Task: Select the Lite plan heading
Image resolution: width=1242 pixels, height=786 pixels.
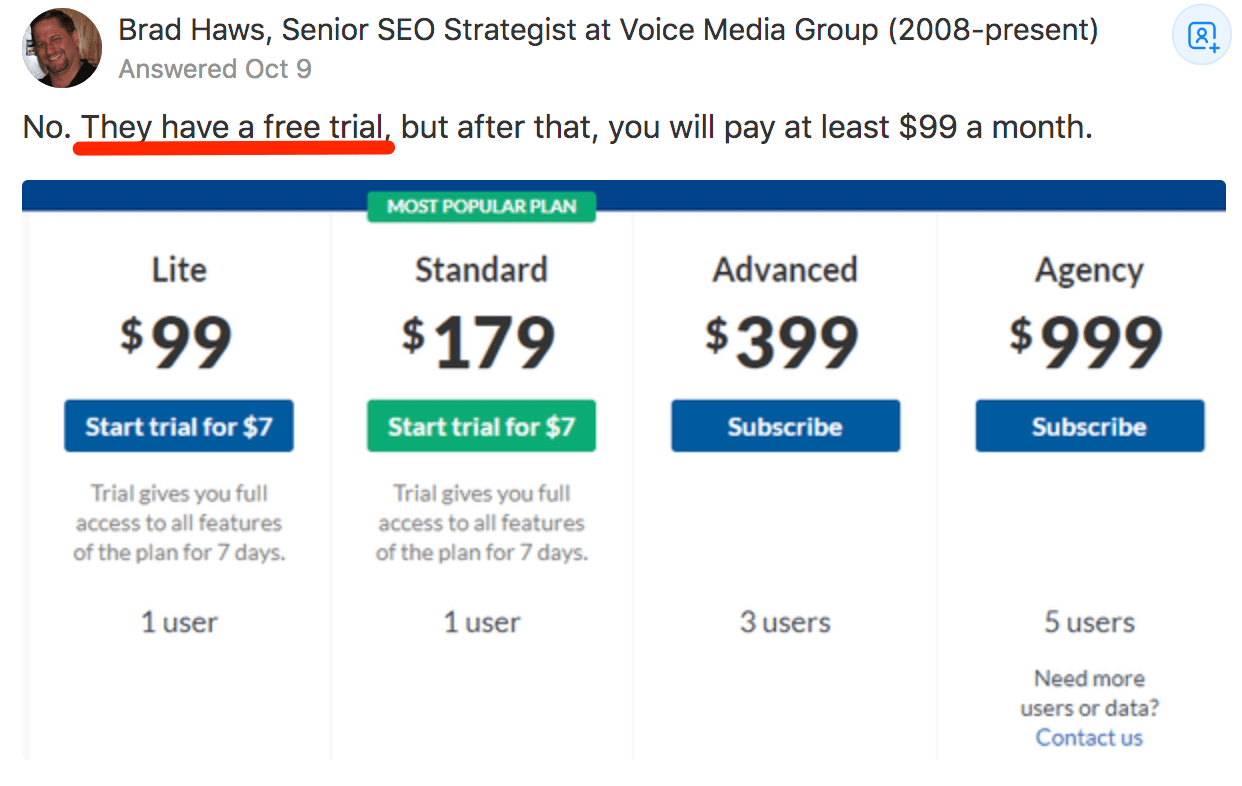Action: click(x=178, y=269)
